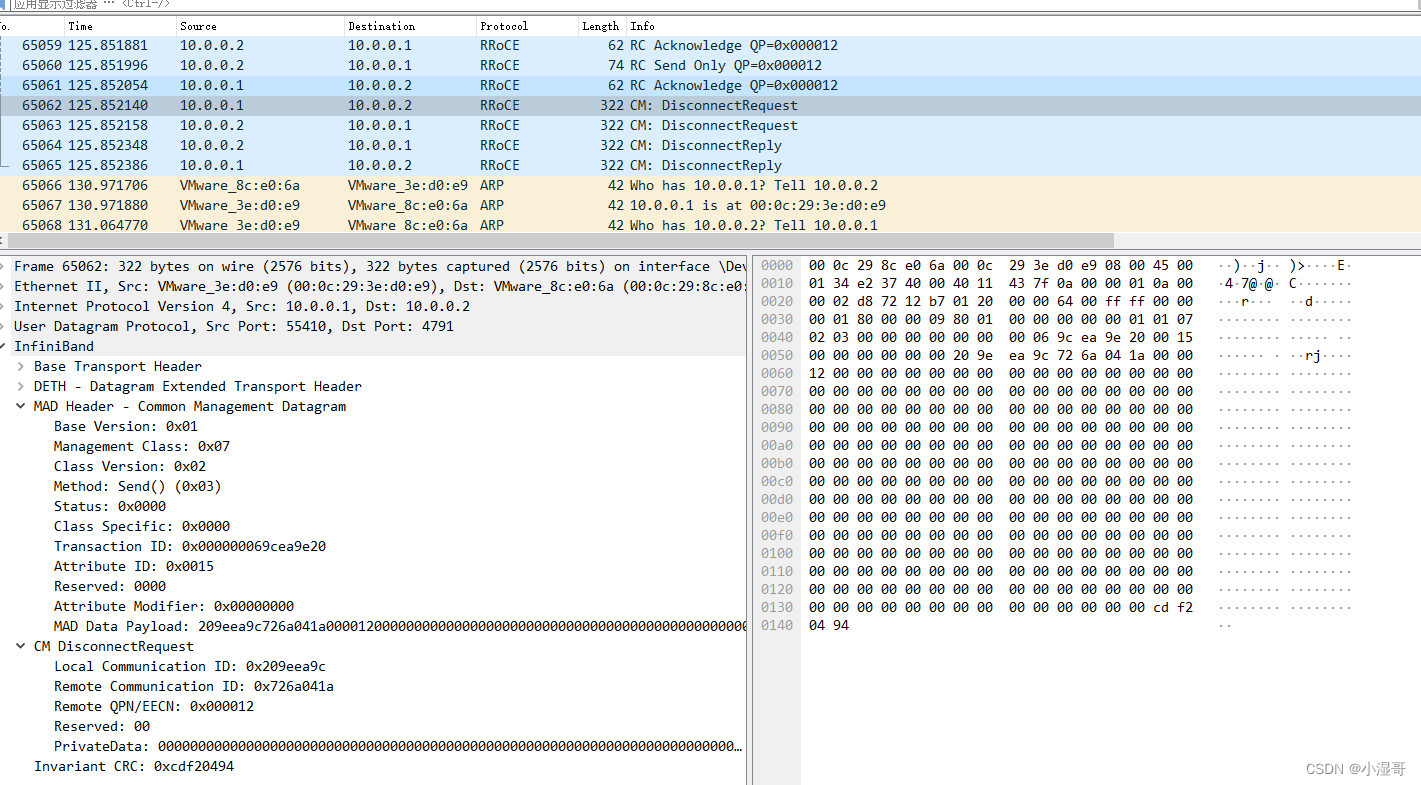Click hex bytes row at offset 0130
Screen dimensions: 1421x785
[x=1000, y=607]
